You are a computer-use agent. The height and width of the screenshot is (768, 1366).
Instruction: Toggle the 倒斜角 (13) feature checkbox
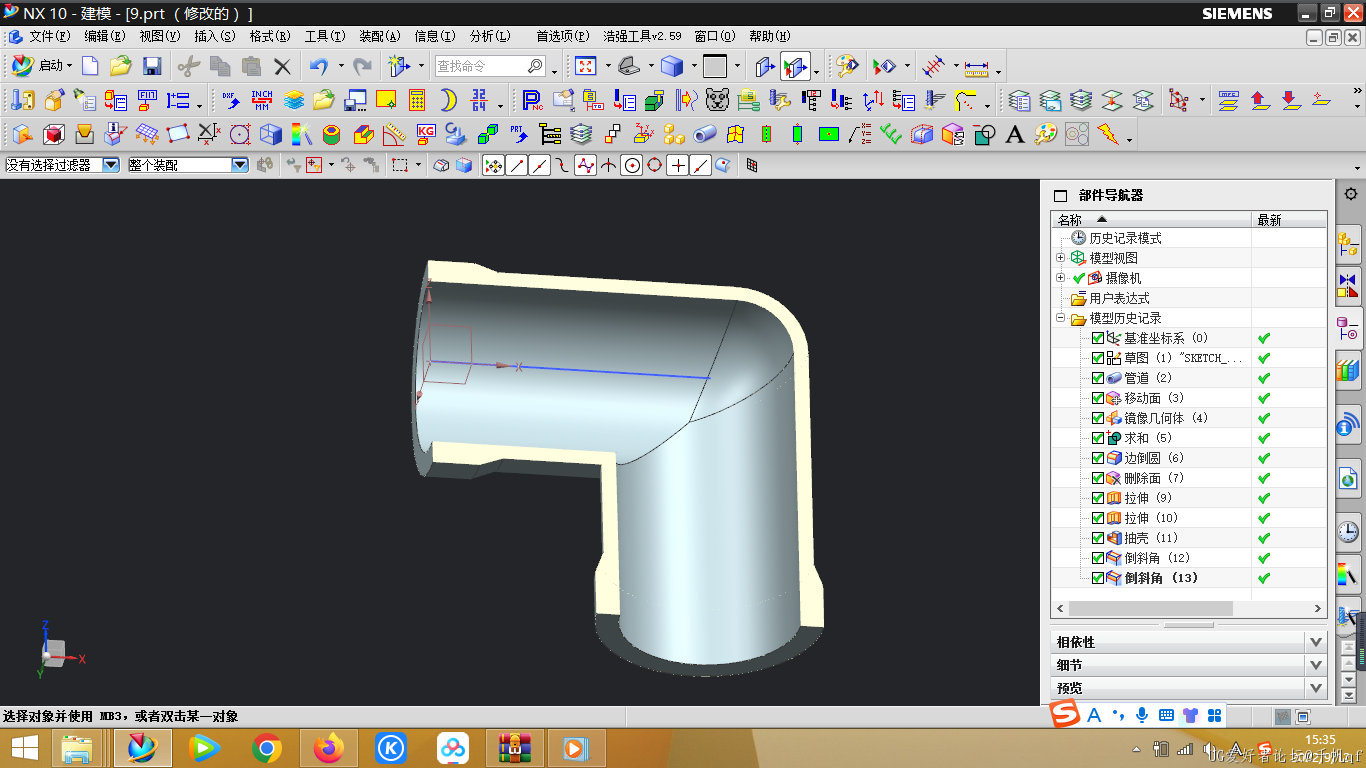click(1098, 578)
